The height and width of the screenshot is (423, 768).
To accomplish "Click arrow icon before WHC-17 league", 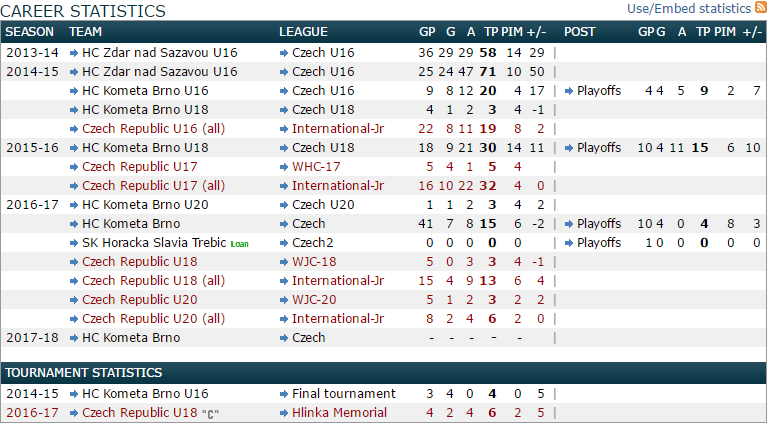I will point(284,167).
